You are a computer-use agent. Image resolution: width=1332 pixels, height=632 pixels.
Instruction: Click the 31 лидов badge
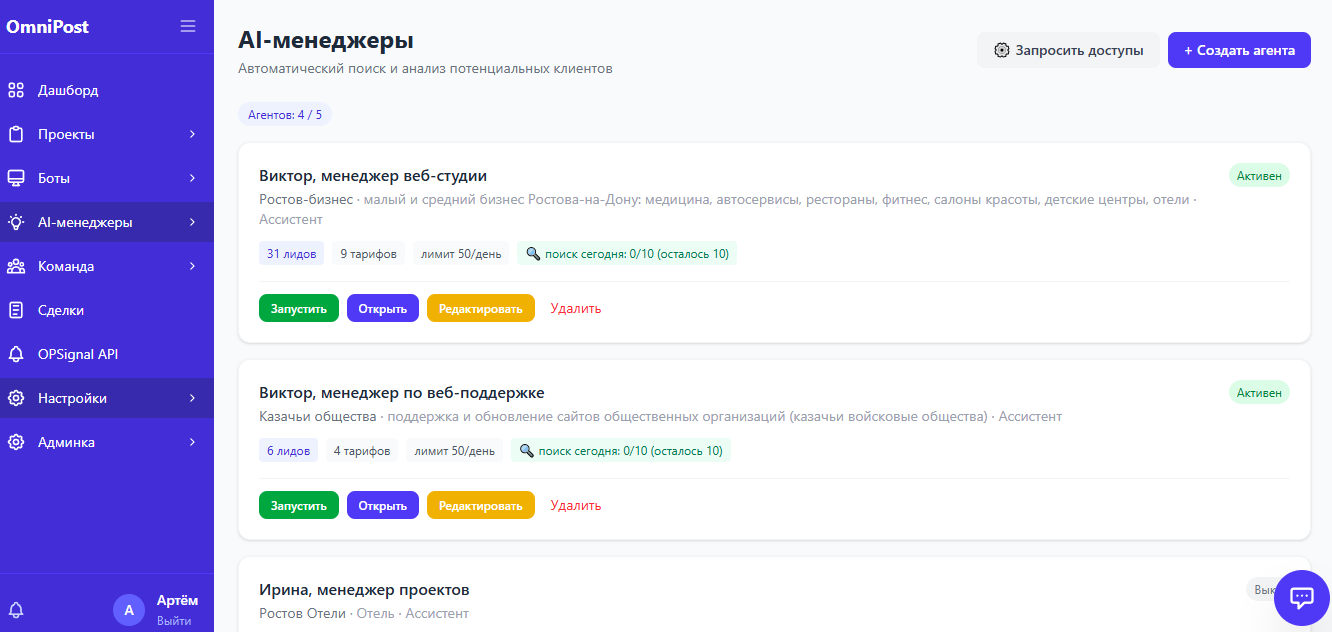pyautogui.click(x=292, y=254)
